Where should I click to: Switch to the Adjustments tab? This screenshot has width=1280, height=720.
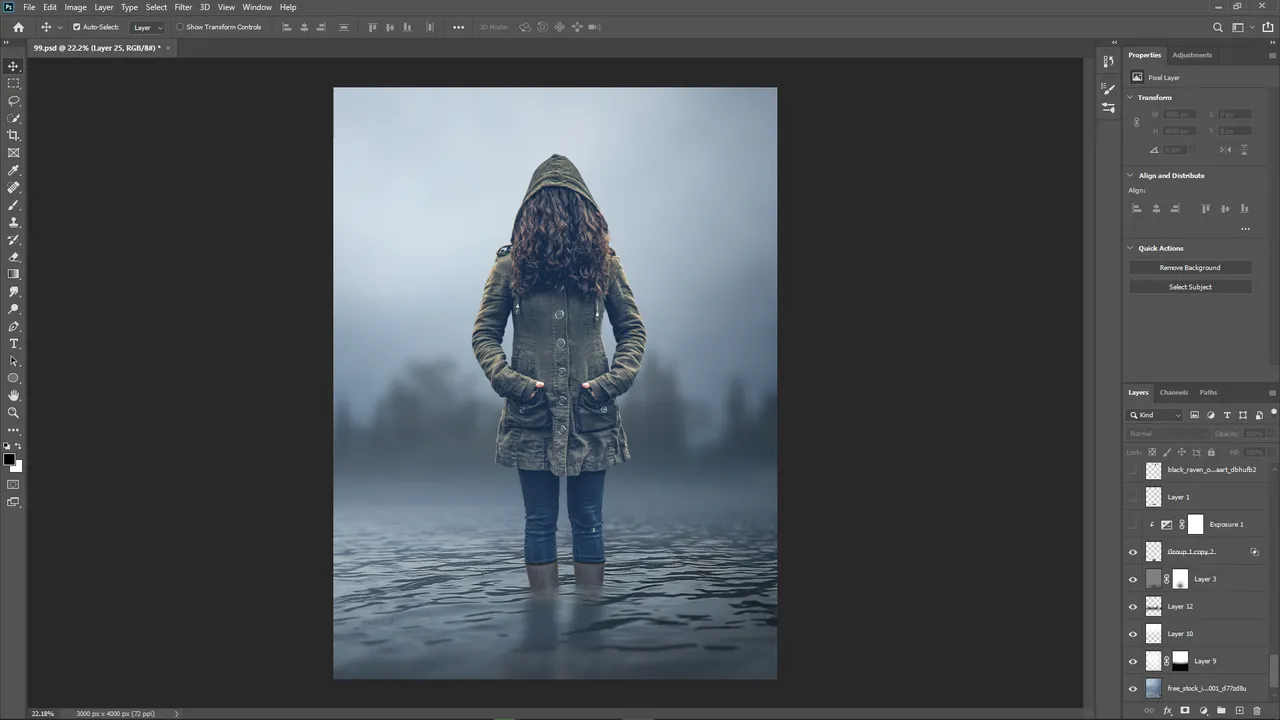point(1192,55)
